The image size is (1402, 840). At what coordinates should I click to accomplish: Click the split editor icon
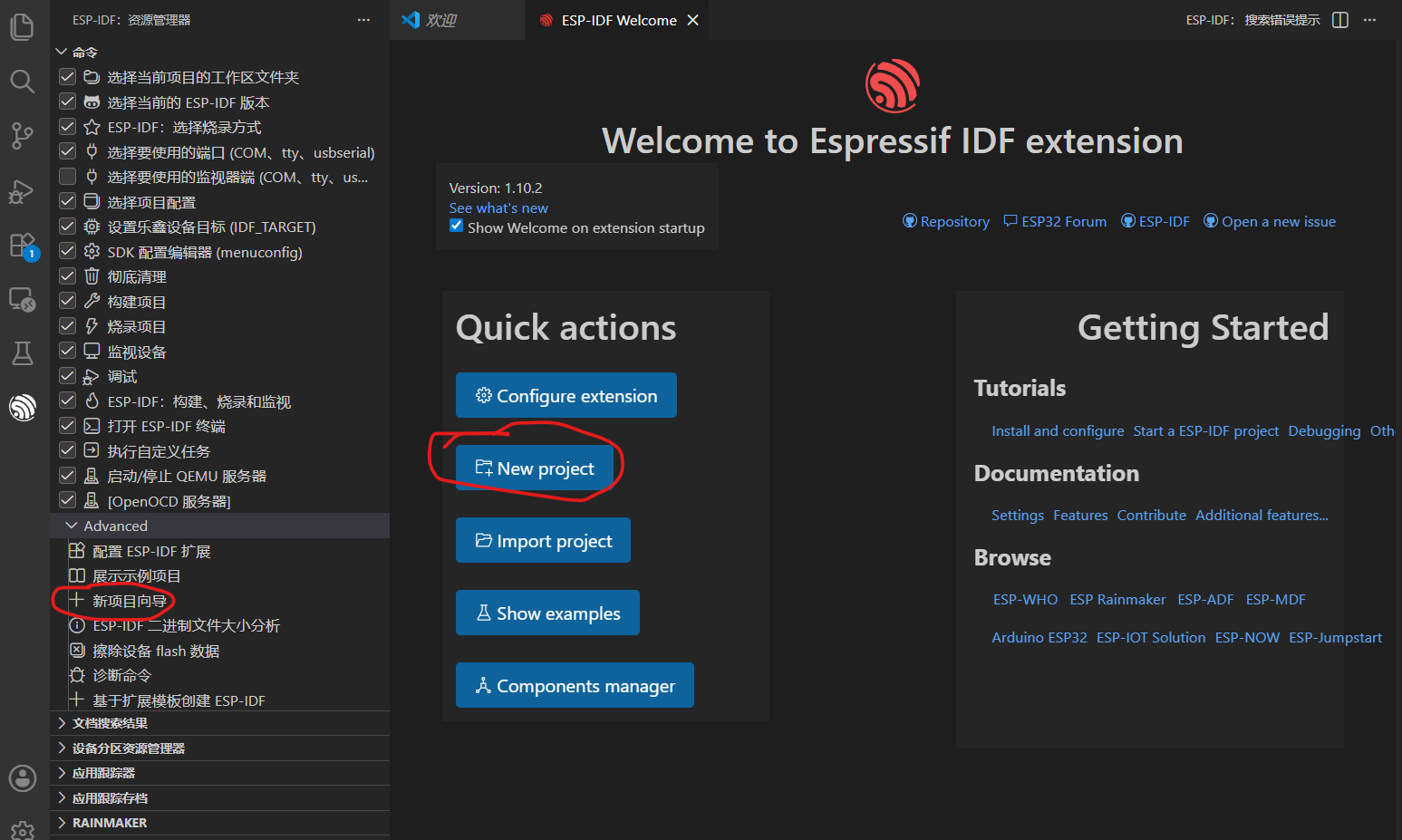[1340, 20]
